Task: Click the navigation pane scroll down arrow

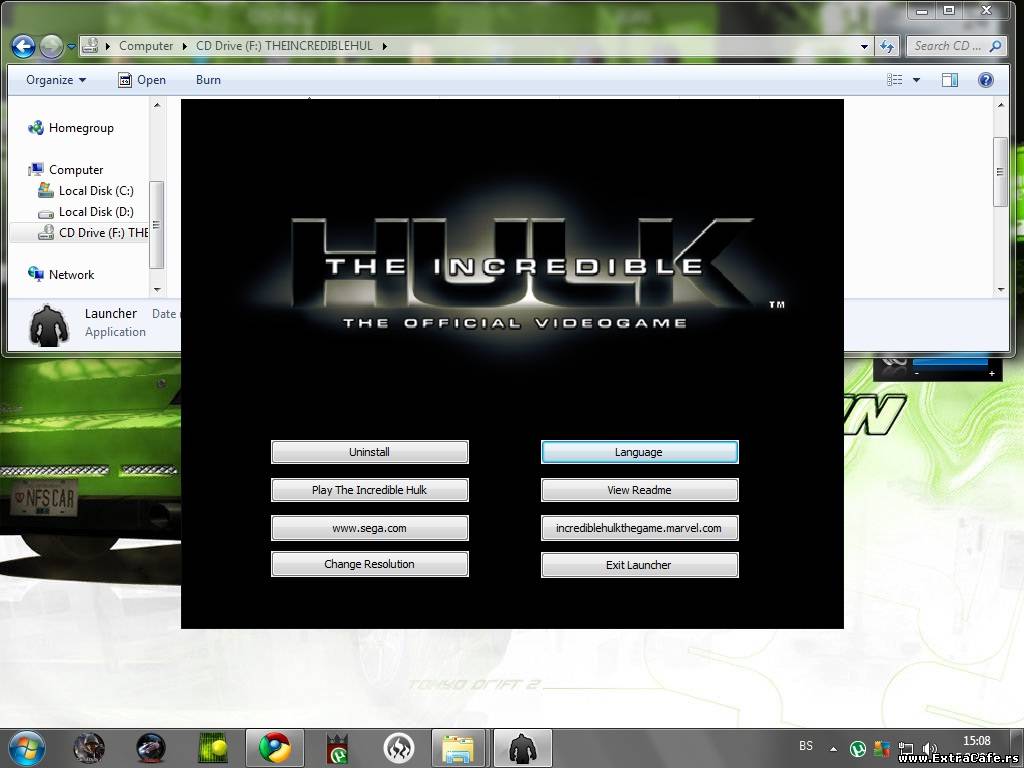Action: [x=157, y=289]
